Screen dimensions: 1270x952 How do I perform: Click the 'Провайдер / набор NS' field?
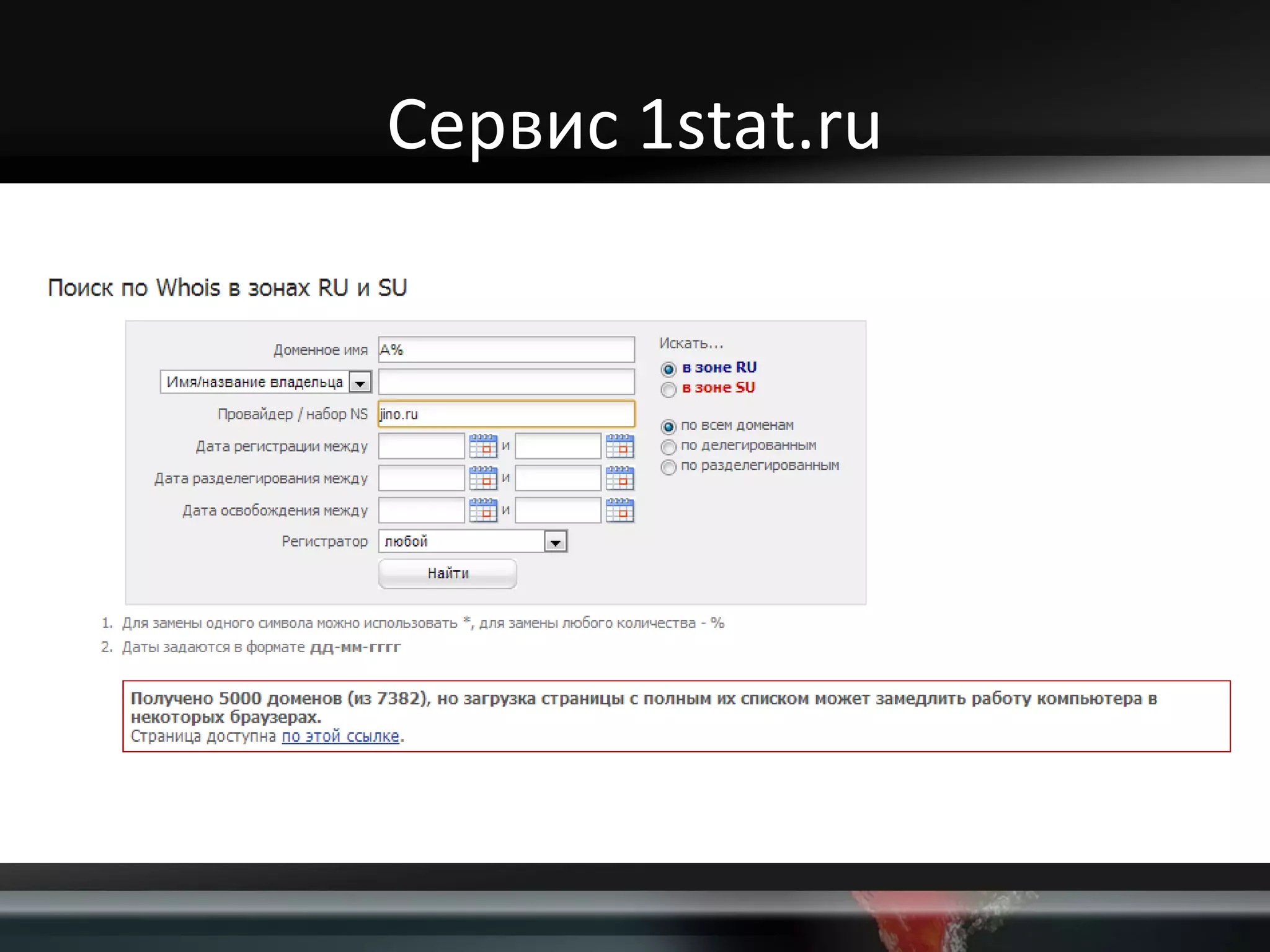point(507,414)
